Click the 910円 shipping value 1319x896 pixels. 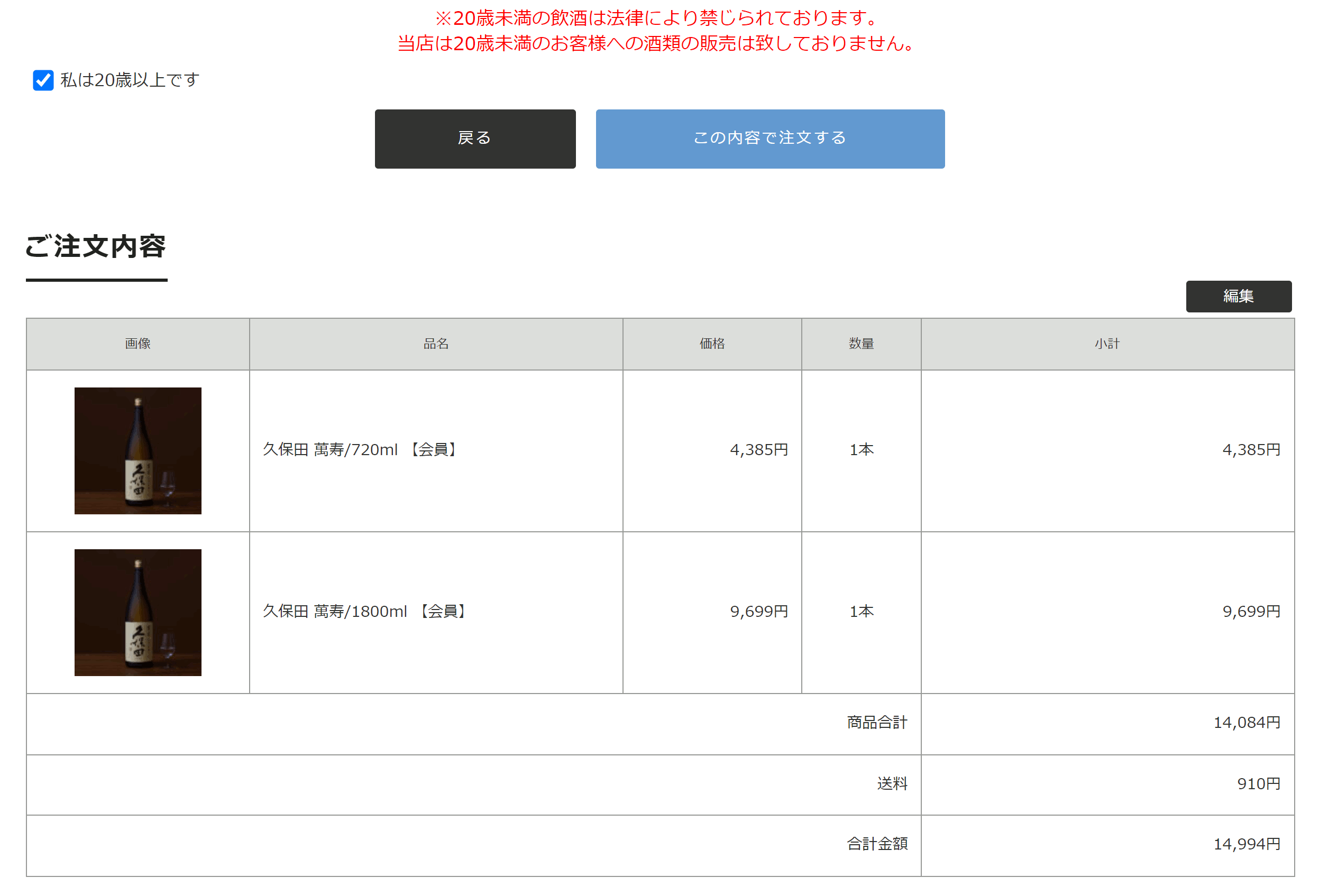click(x=1259, y=784)
